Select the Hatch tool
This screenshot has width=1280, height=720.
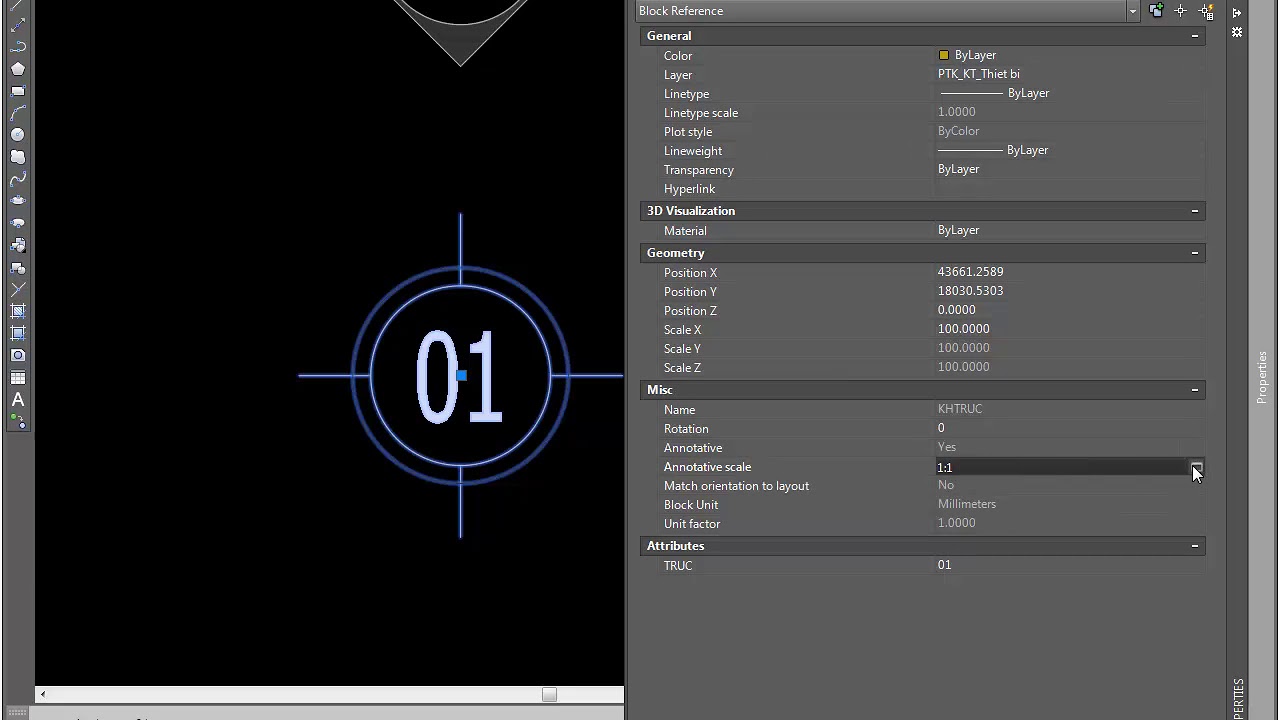(18, 312)
